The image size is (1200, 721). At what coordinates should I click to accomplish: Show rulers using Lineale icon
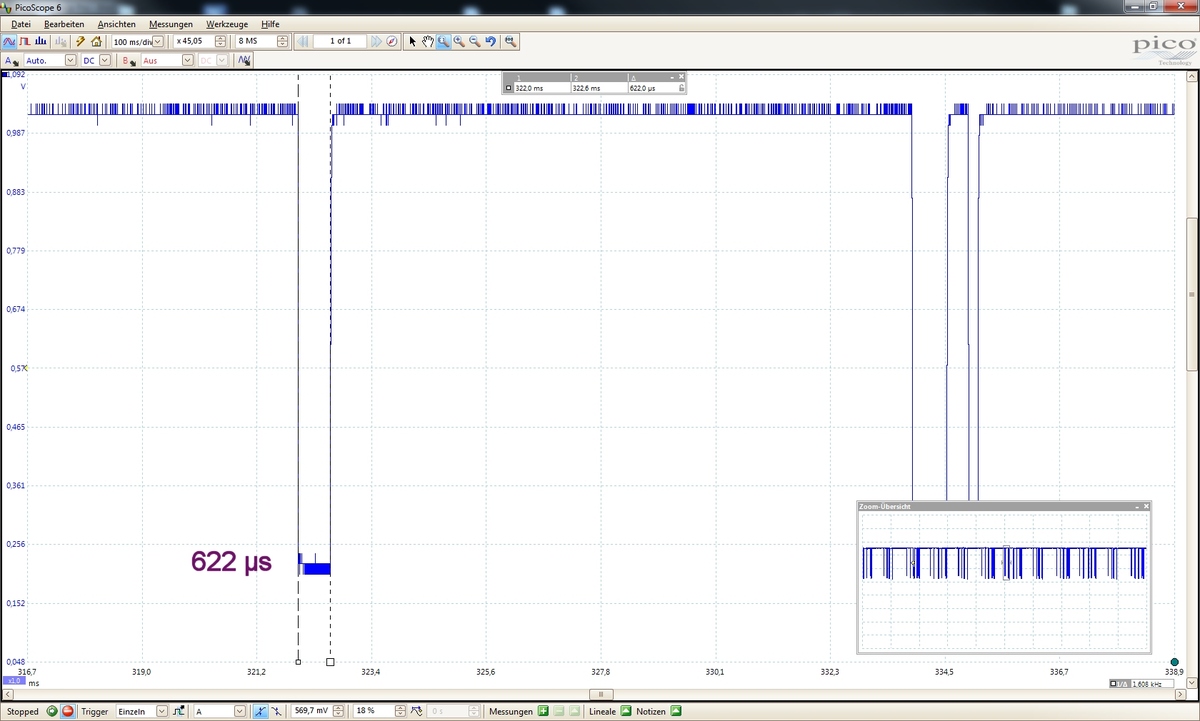(x=626, y=711)
